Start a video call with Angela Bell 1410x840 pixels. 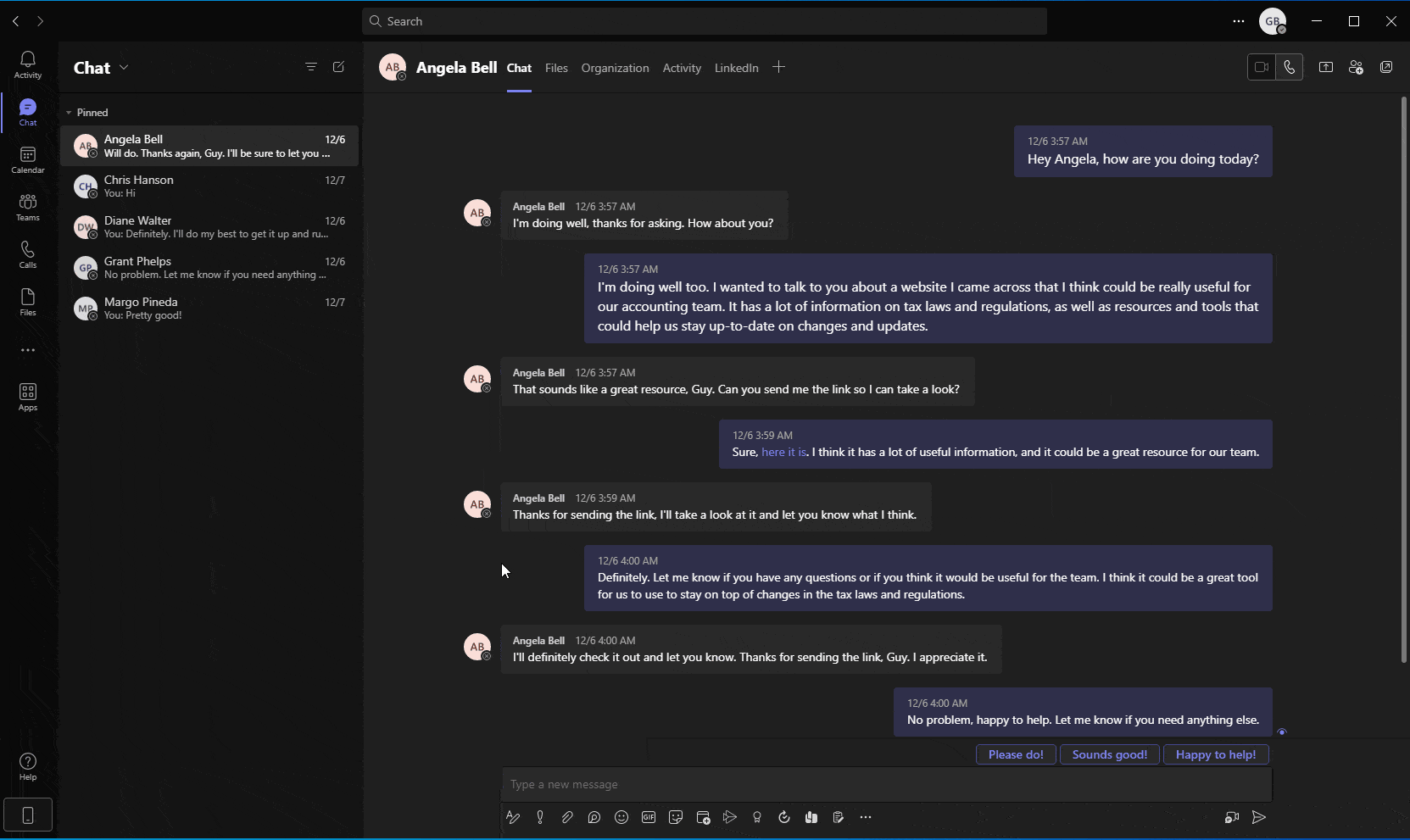click(1261, 67)
